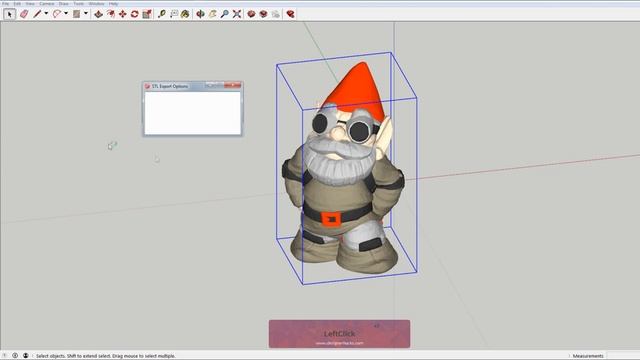Open the Help menu
Screen dimensions: 640x360
click(x=113, y=4)
